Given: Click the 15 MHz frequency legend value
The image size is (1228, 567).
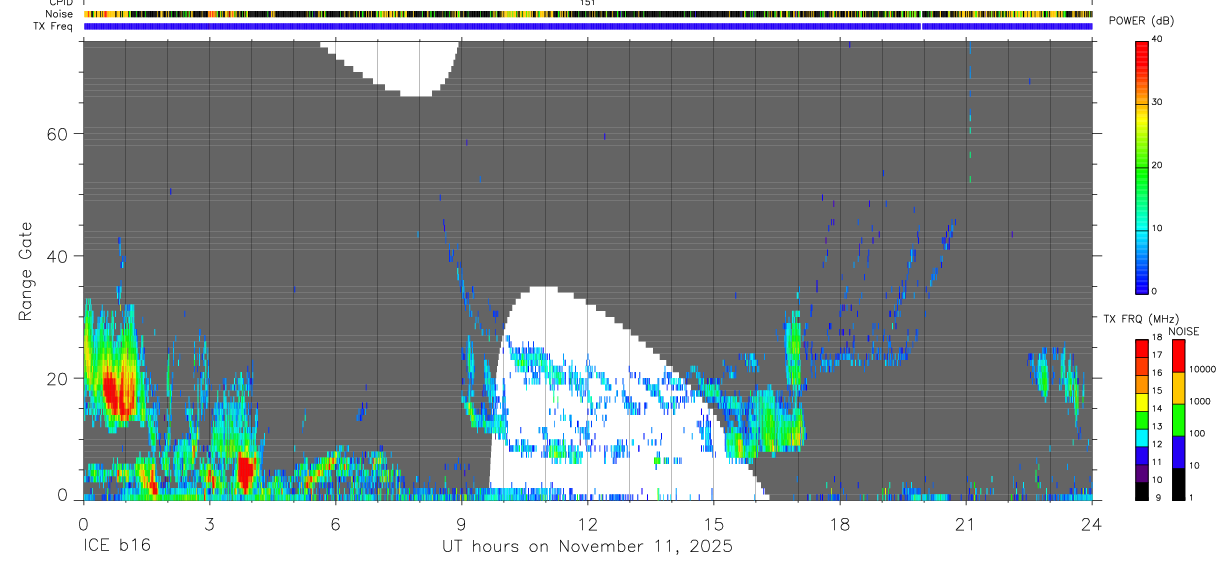Looking at the screenshot, I should click(1156, 391).
